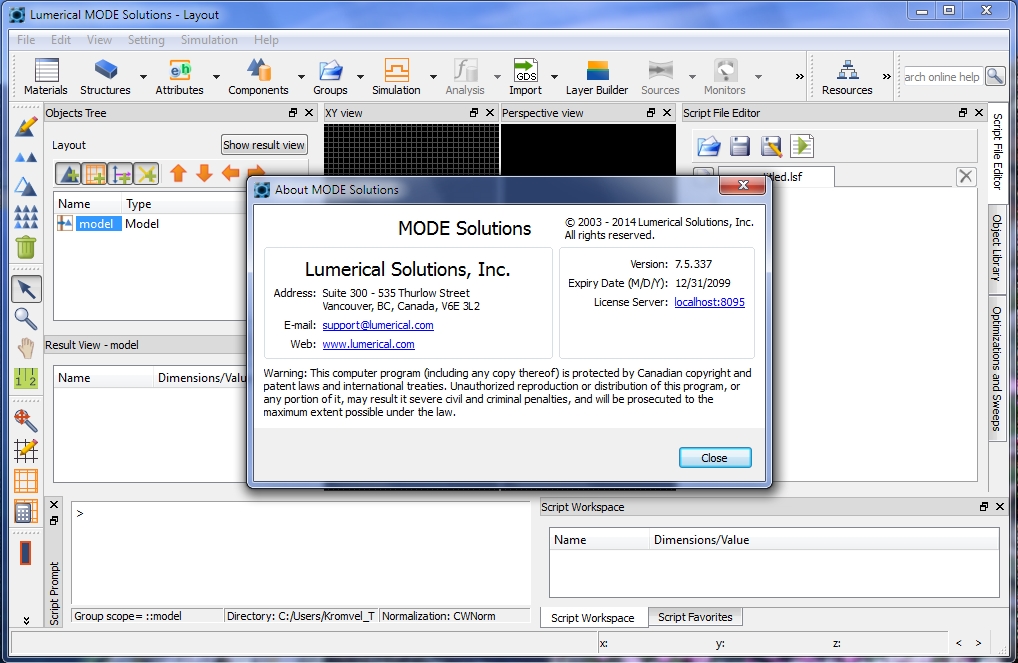Click the localhost:8095 license server link

coord(710,302)
